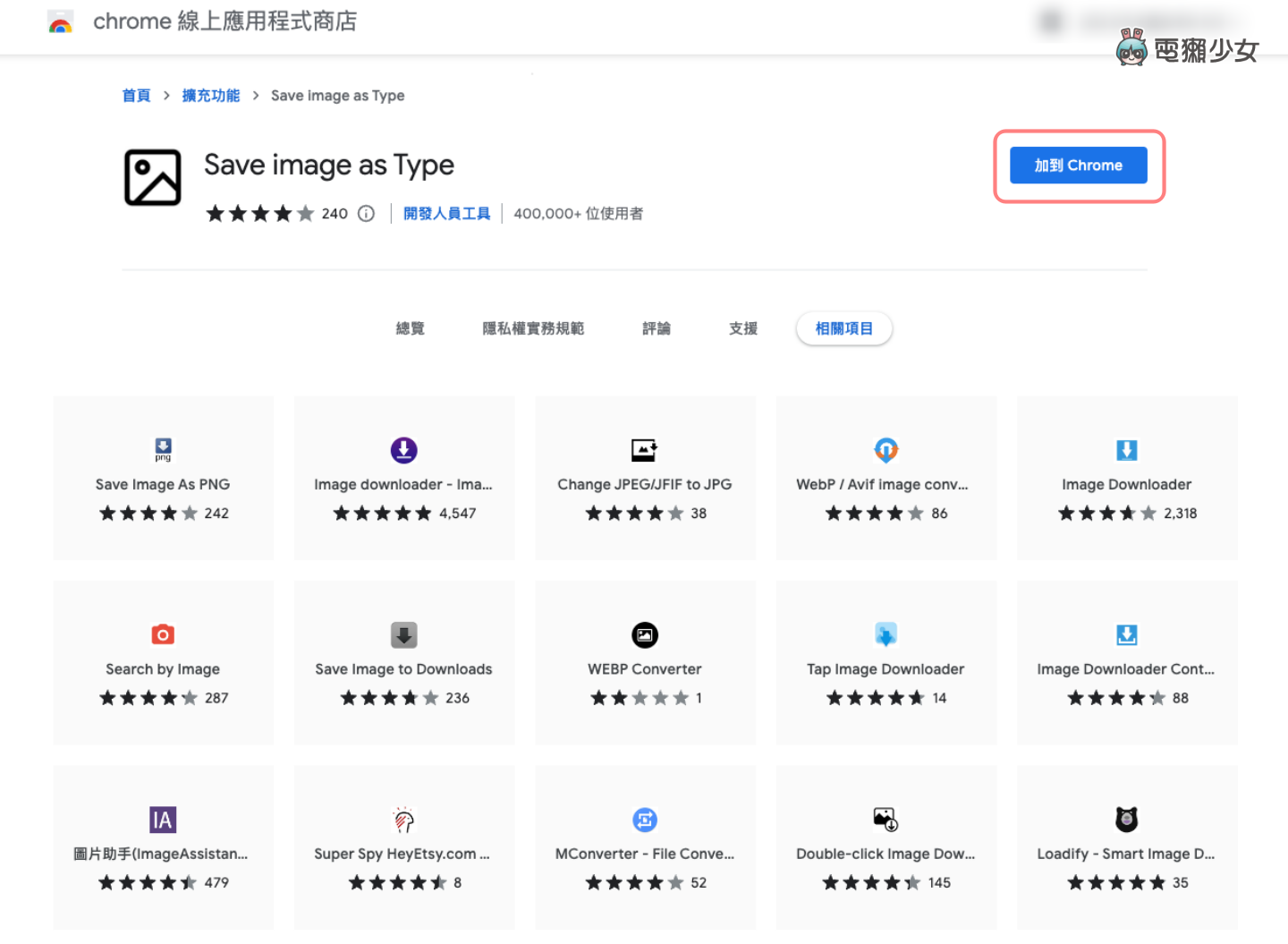The height and width of the screenshot is (944, 1288).
Task: Click the rating info icon next to 240
Action: pos(366,213)
